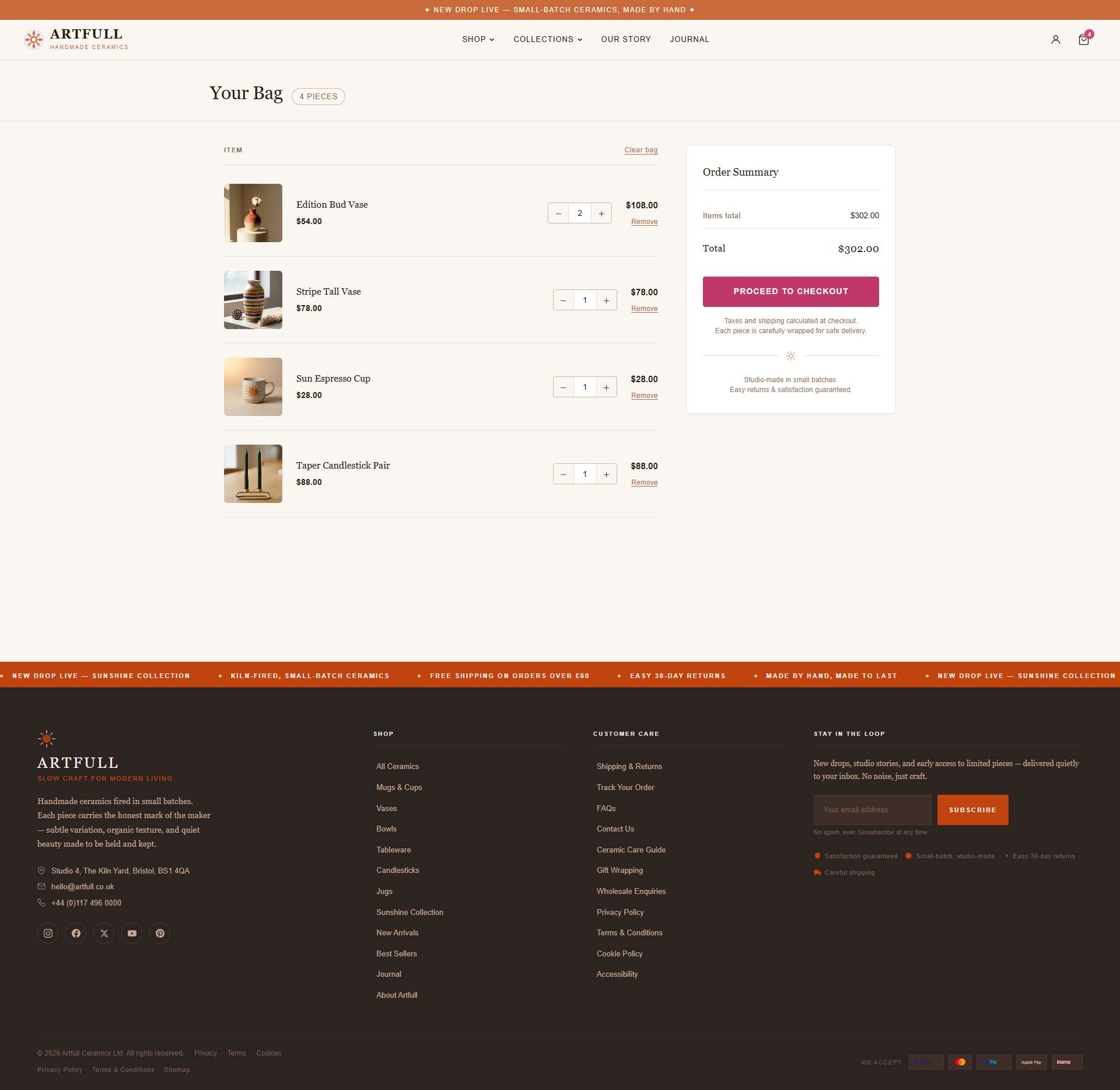1120x1090 pixels.
Task: Click the 4 Pieces badge
Action: click(x=318, y=97)
